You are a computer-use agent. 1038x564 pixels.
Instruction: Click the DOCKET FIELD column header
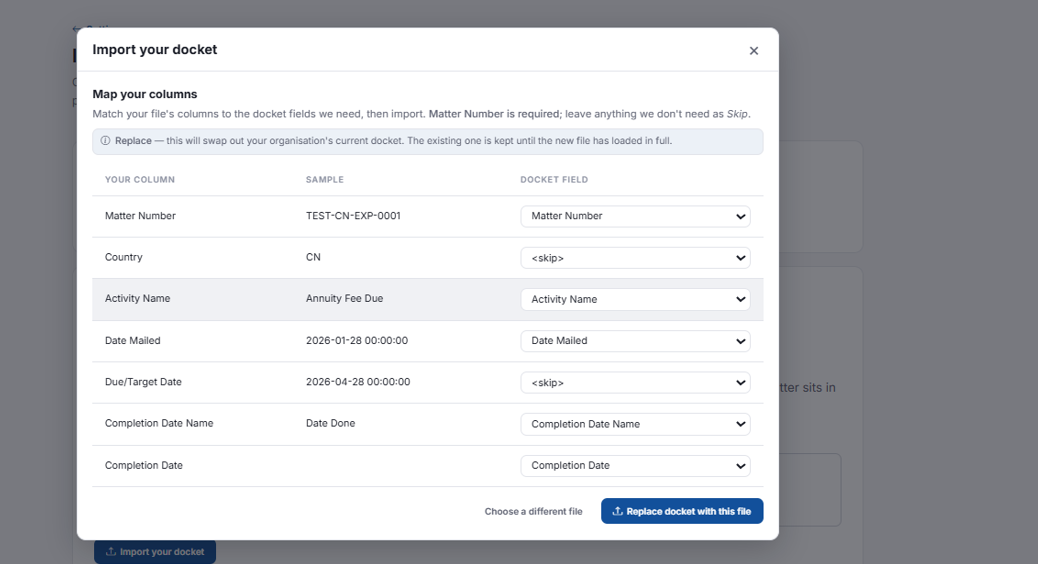554,179
